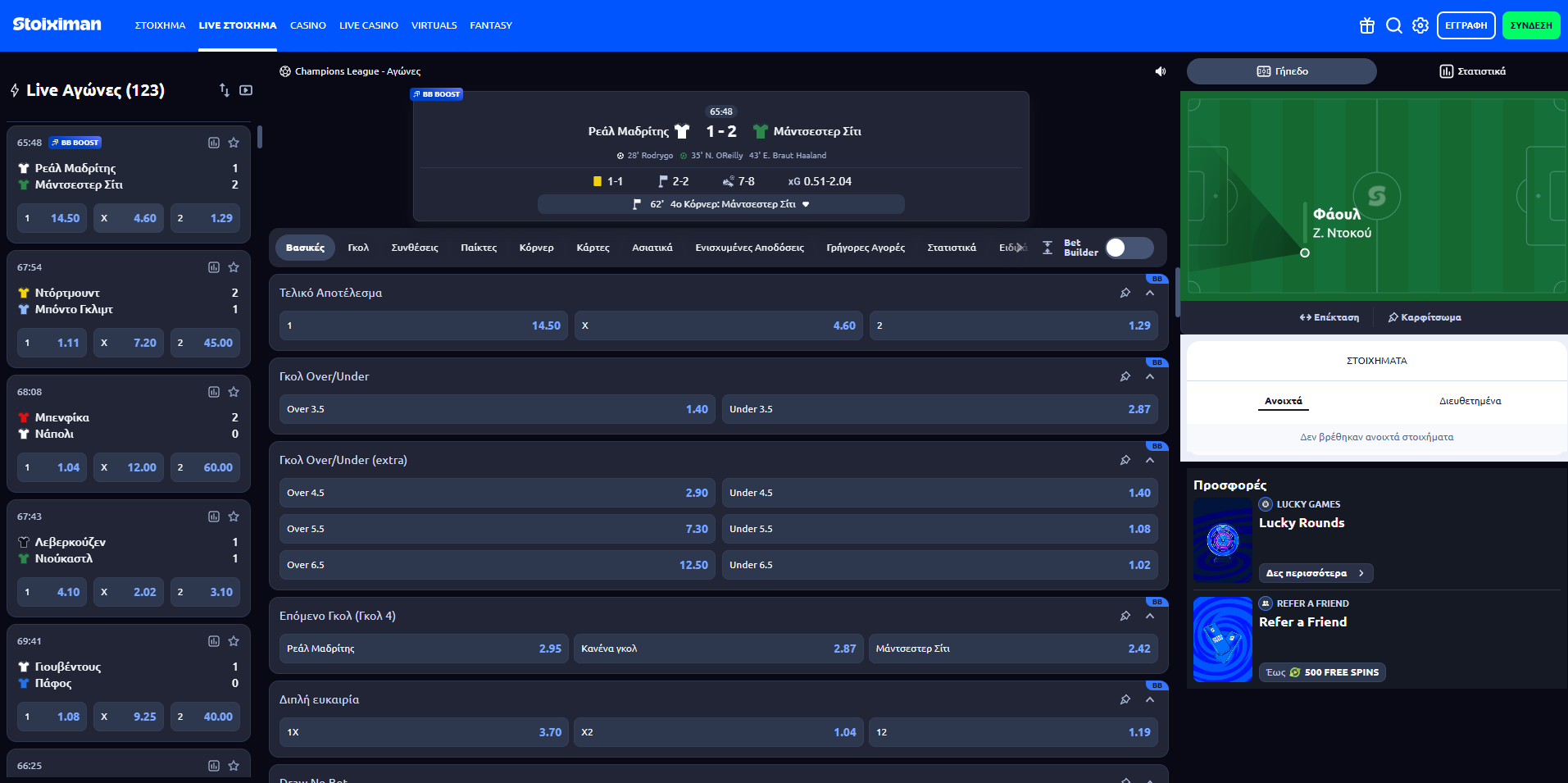Image resolution: width=1568 pixels, height=783 pixels.
Task: Collapse the Γκολ Over/Under market
Action: (1150, 376)
